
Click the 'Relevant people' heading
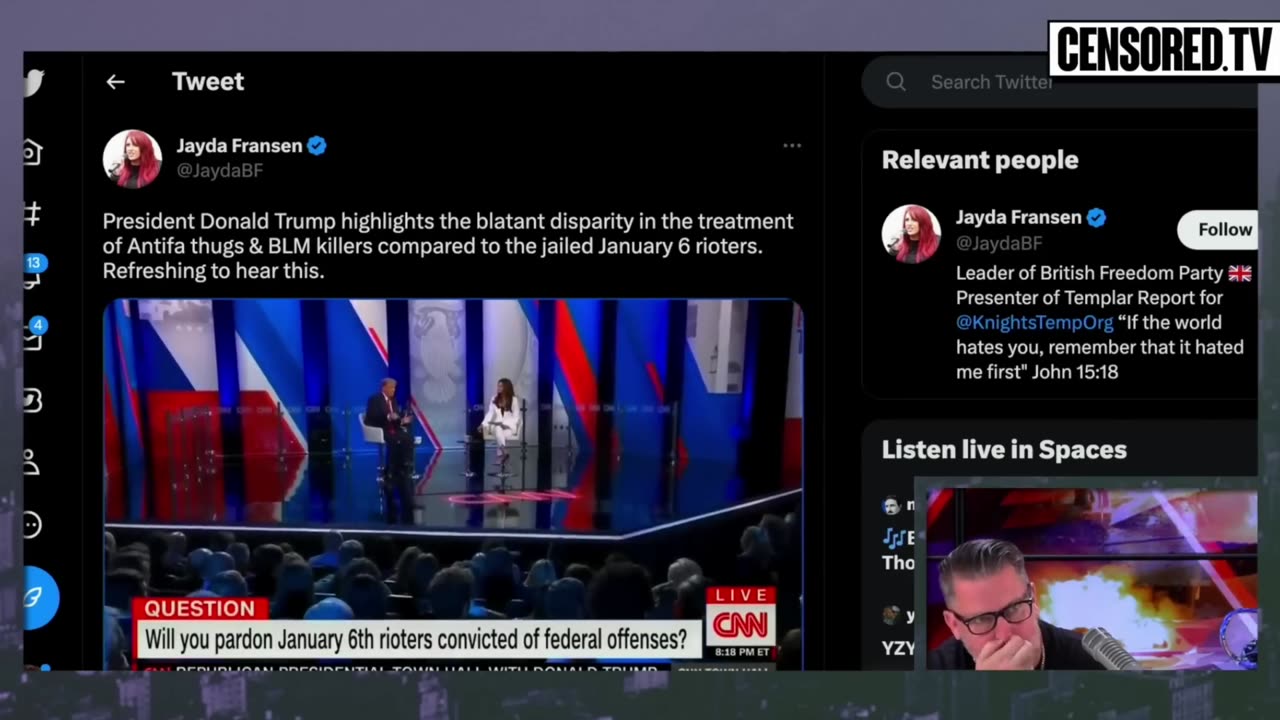[980, 160]
